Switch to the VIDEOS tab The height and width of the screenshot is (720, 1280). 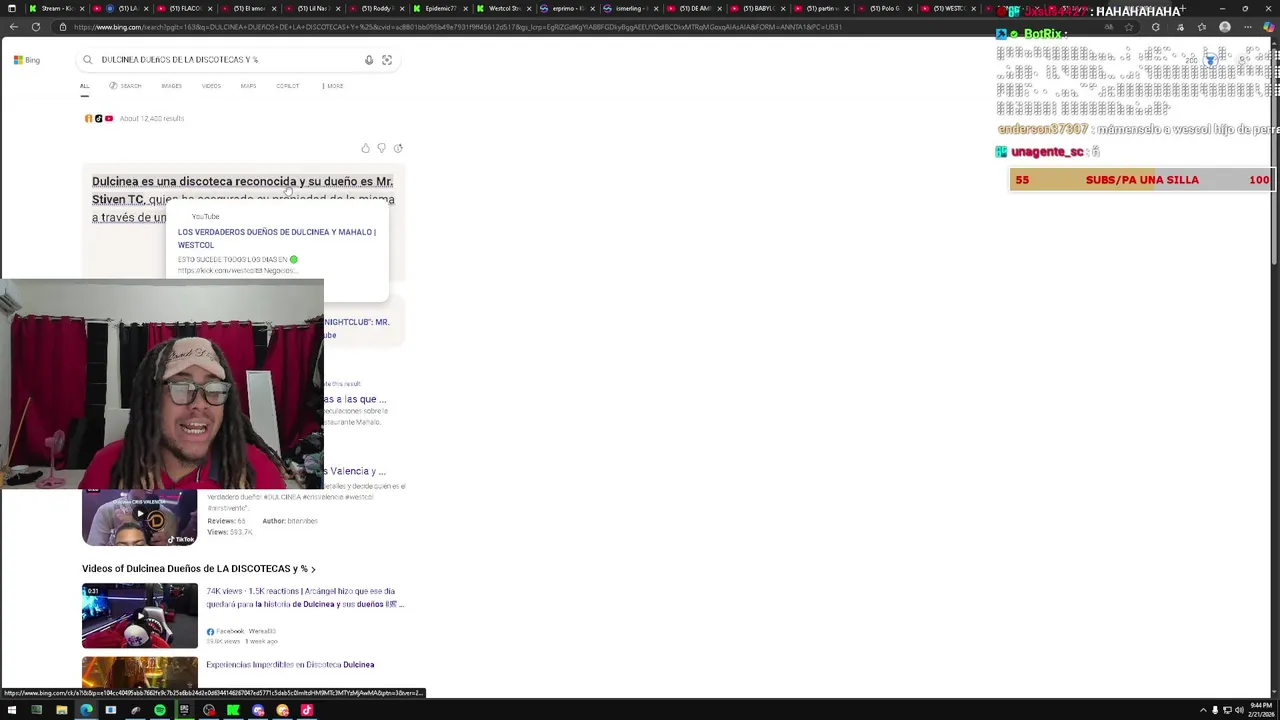[211, 86]
